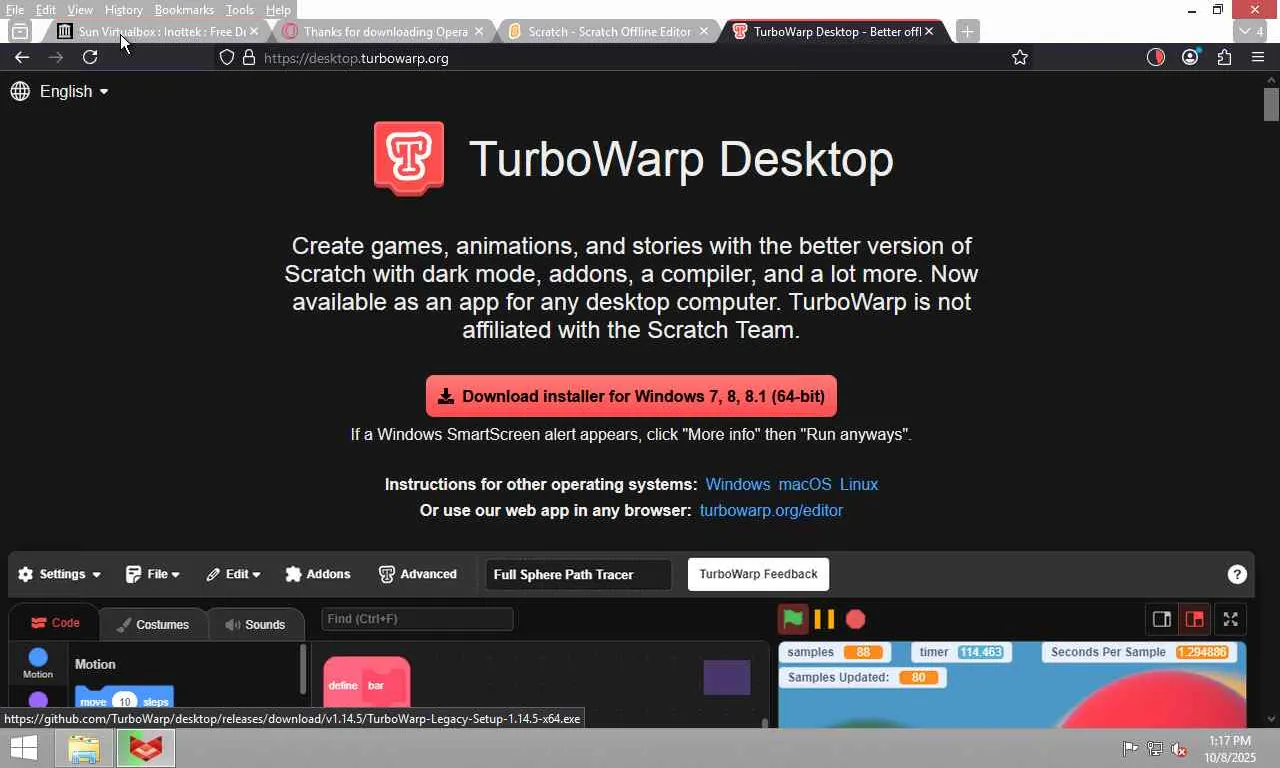Click the TurboWarp Desktop logo

tap(409, 158)
